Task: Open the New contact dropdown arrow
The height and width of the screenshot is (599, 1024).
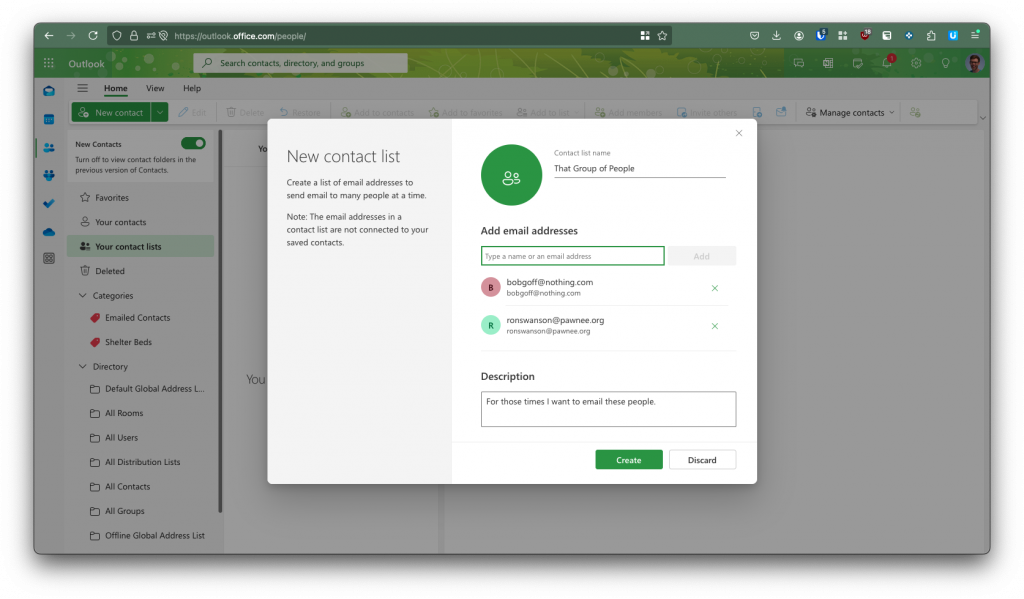Action: (160, 113)
